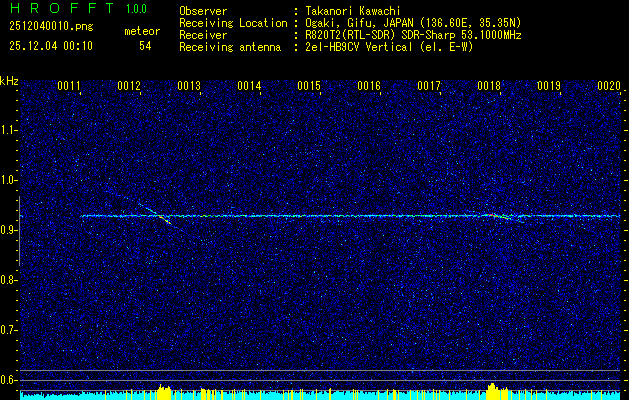629x400 pixels.
Task: Click the 1.1 kHz axis label
Action: pyautogui.click(x=8, y=130)
